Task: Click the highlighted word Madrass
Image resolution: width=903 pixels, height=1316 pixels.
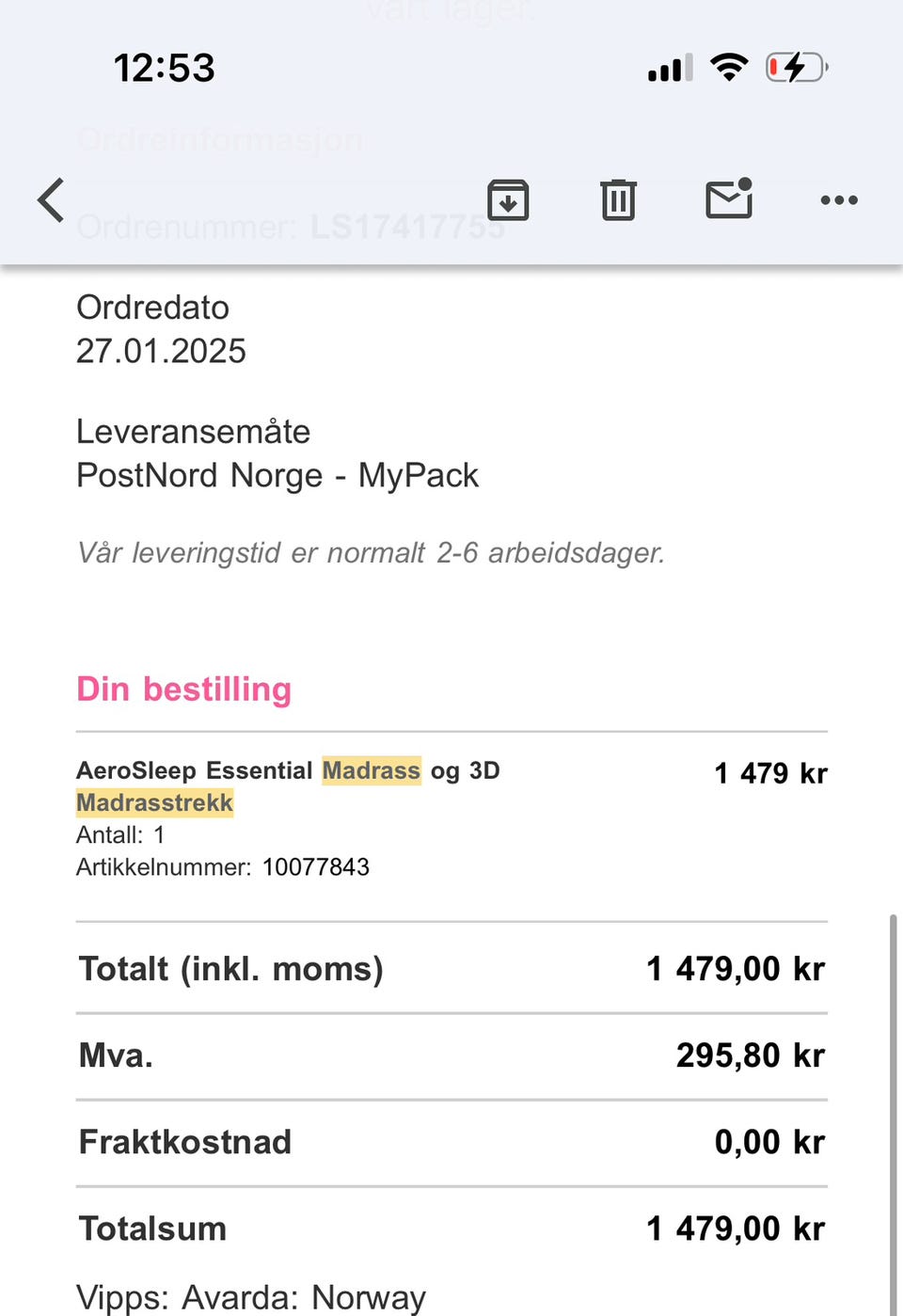Action: 372,770
